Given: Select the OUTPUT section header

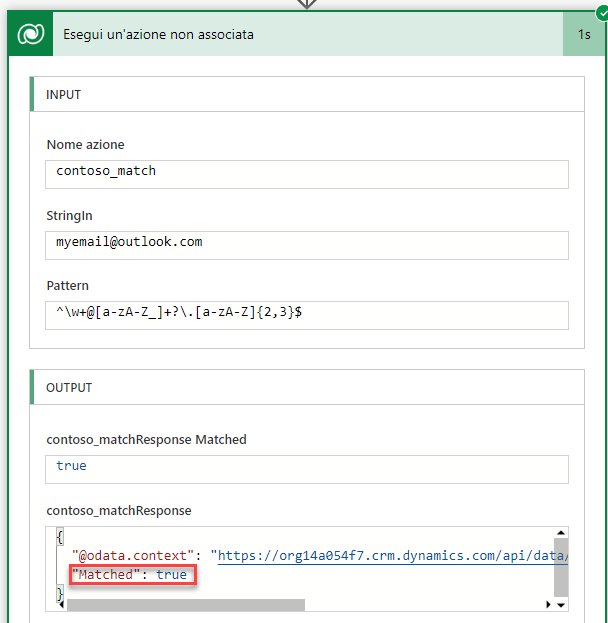Looking at the screenshot, I should coord(307,387).
